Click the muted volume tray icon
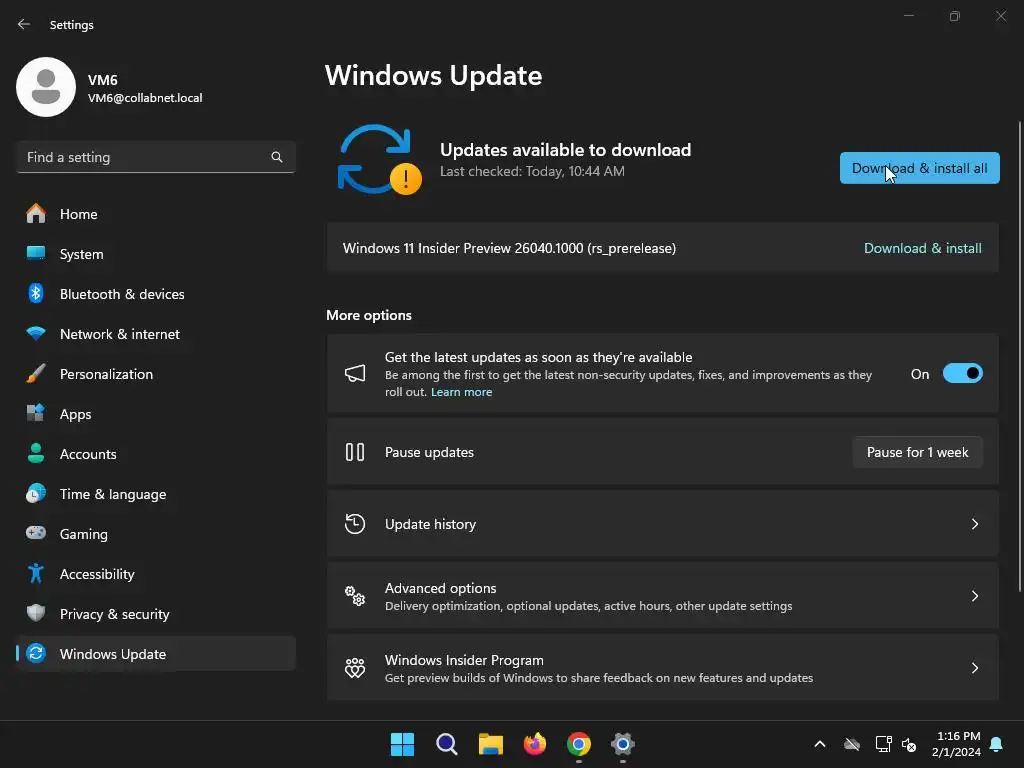 point(909,744)
